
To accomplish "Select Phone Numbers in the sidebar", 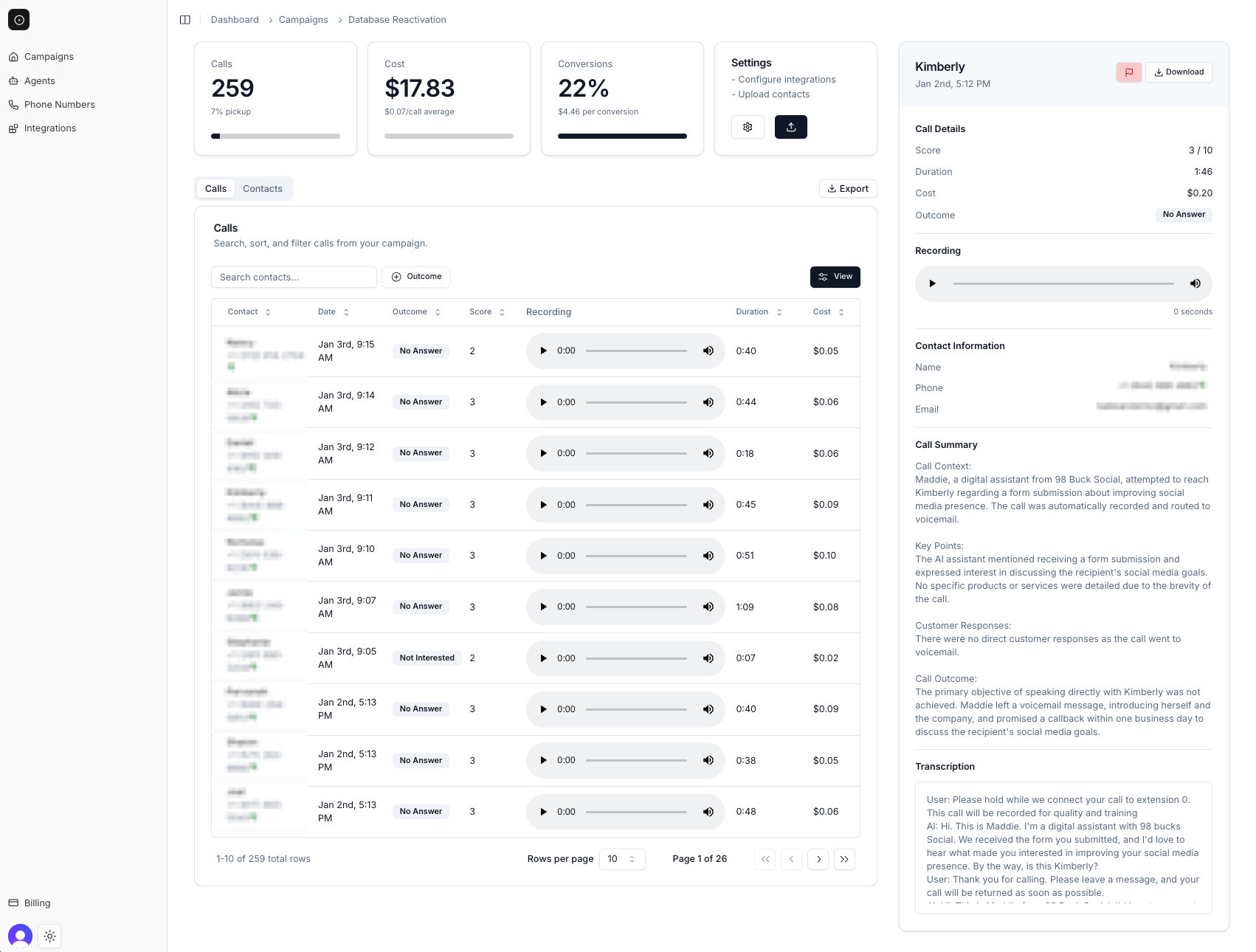I will point(59,104).
